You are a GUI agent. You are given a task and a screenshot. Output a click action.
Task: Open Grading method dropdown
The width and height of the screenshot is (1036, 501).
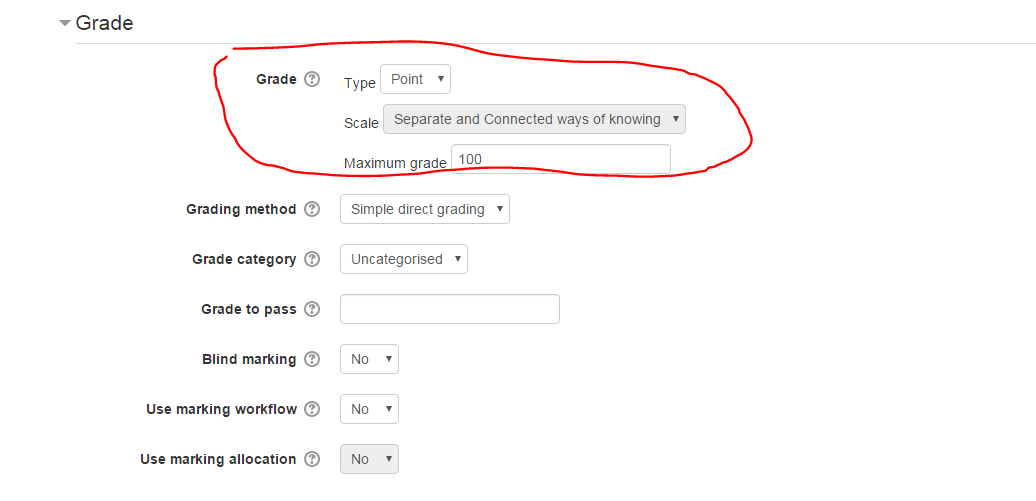point(425,209)
